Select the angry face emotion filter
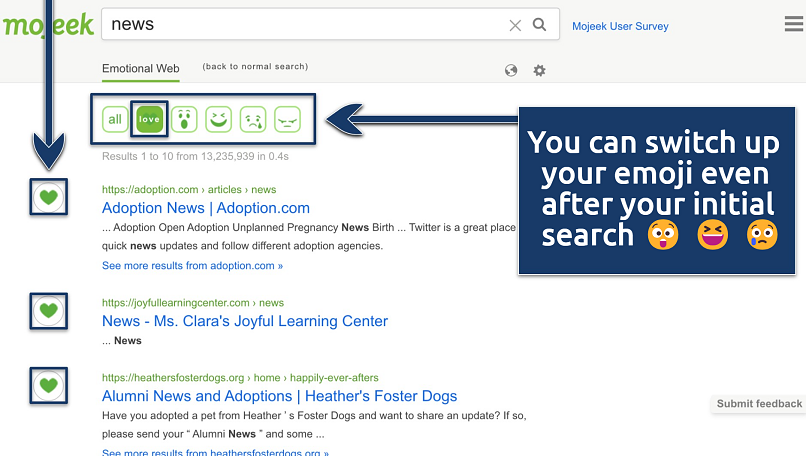This screenshot has height=456, width=806. click(287, 120)
